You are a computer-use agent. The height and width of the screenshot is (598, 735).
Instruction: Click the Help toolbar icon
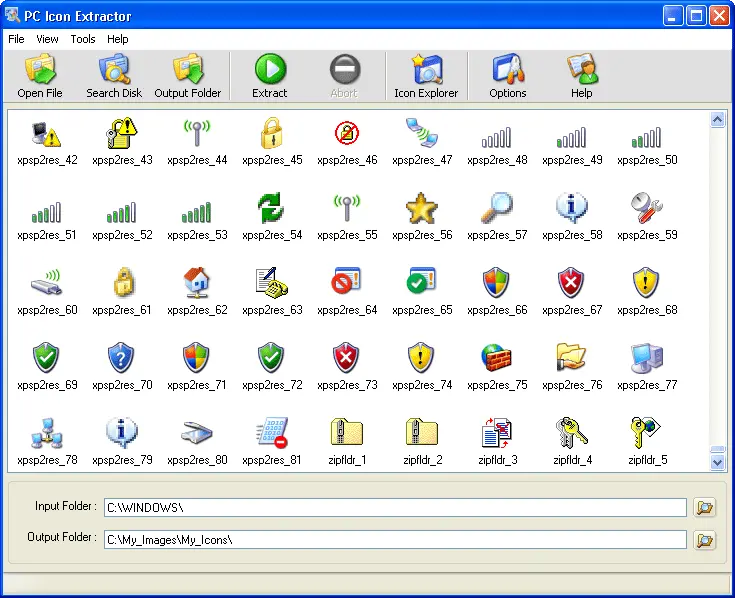pyautogui.click(x=582, y=76)
